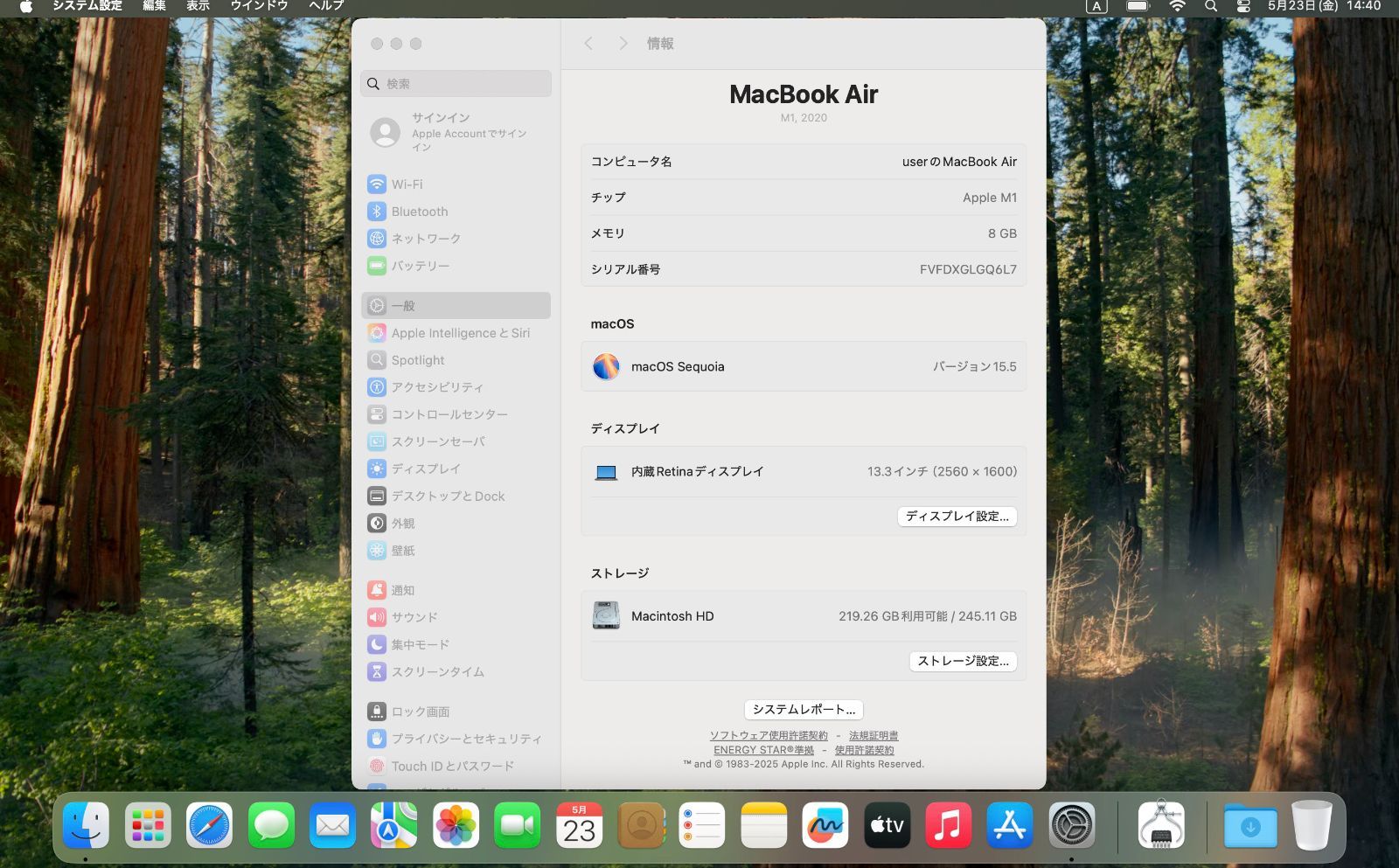
Task: Open スクリーンセーバ settings
Action: [x=456, y=441]
